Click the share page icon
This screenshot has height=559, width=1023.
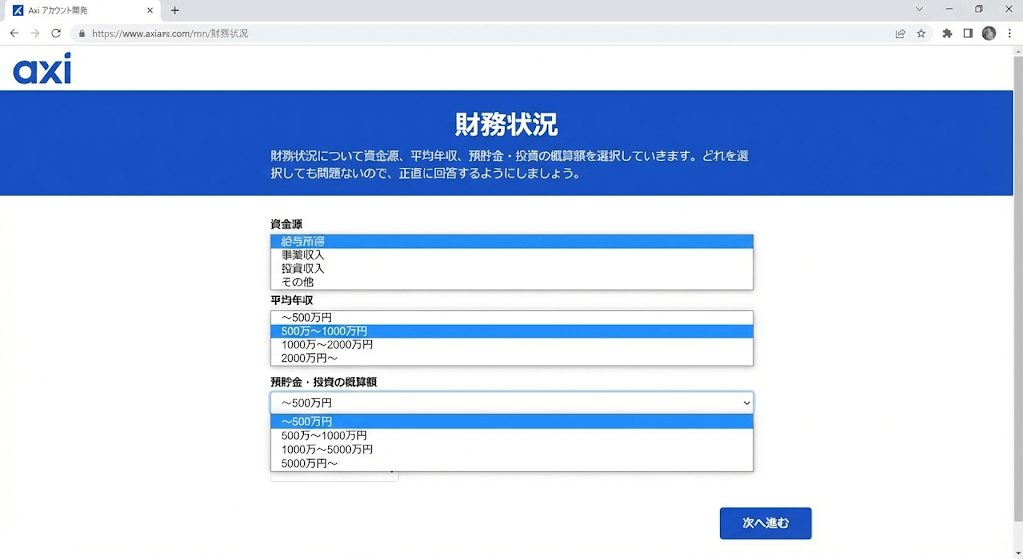tap(900, 33)
